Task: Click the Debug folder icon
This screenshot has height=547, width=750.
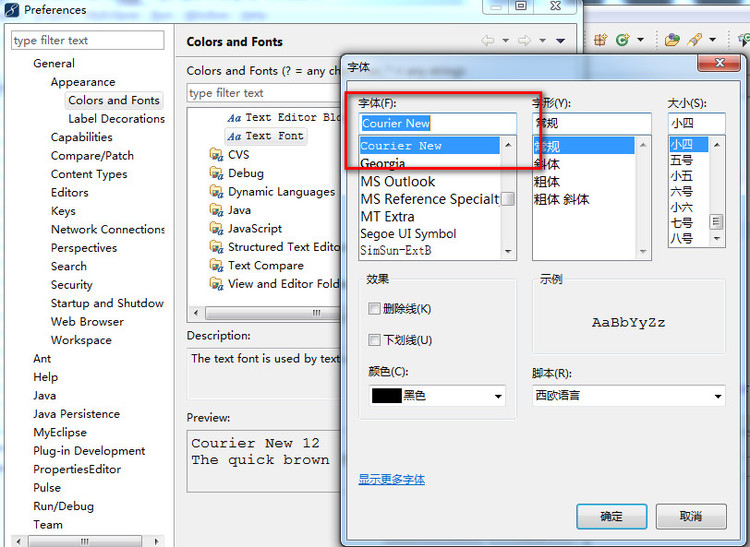Action: point(216,173)
